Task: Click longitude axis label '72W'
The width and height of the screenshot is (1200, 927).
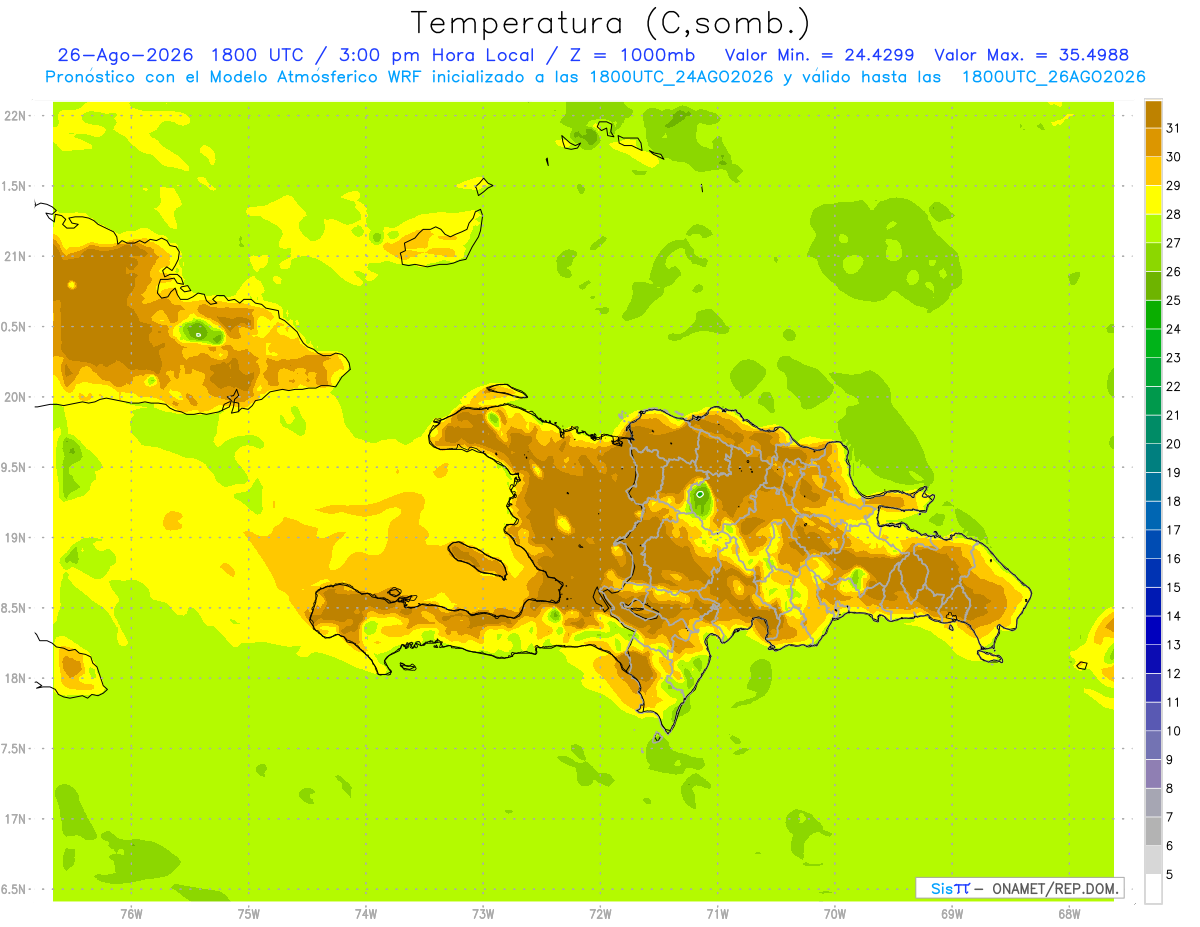Action: [x=600, y=914]
